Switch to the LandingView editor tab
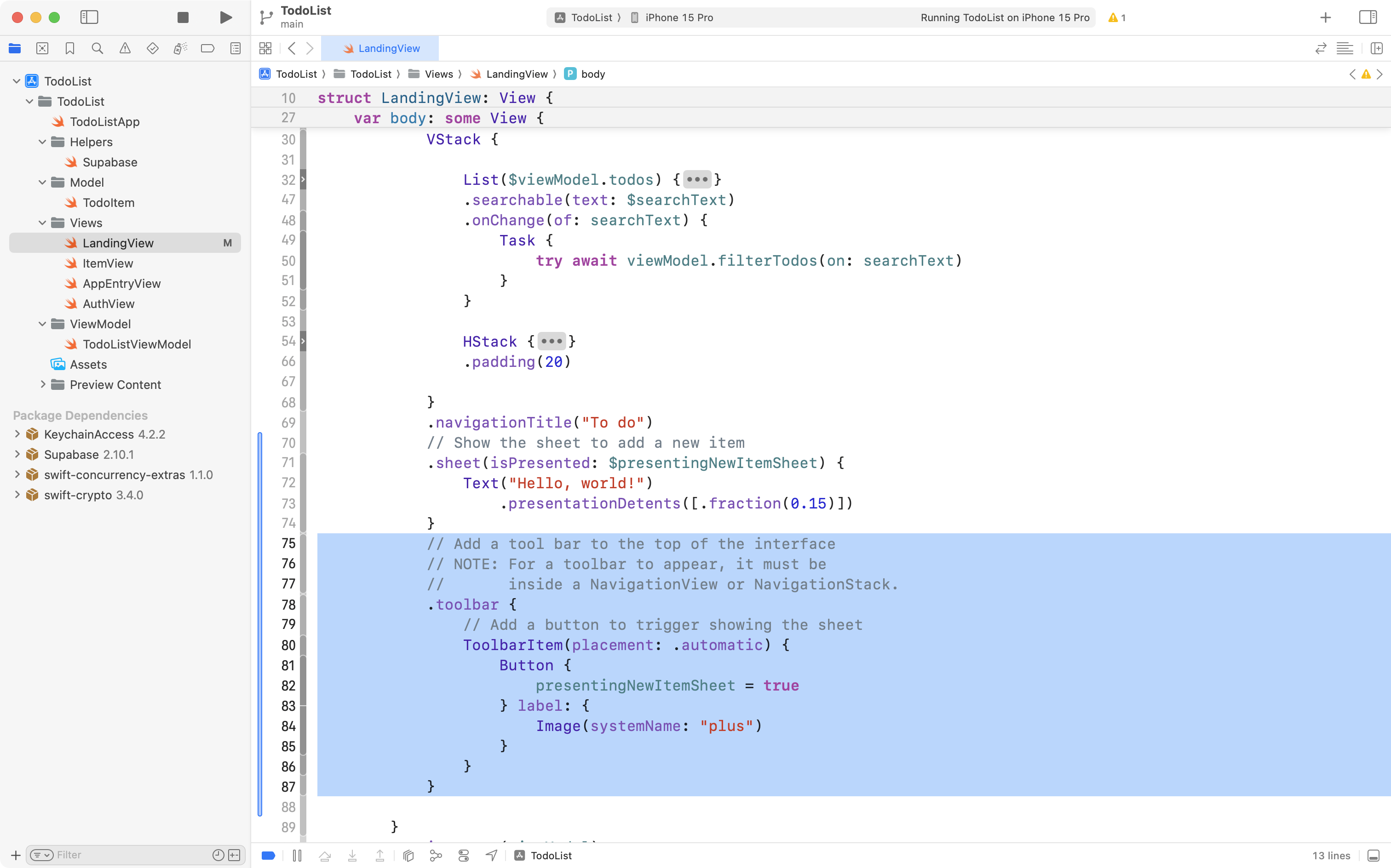Screen dimensions: 1391x868 point(381,48)
